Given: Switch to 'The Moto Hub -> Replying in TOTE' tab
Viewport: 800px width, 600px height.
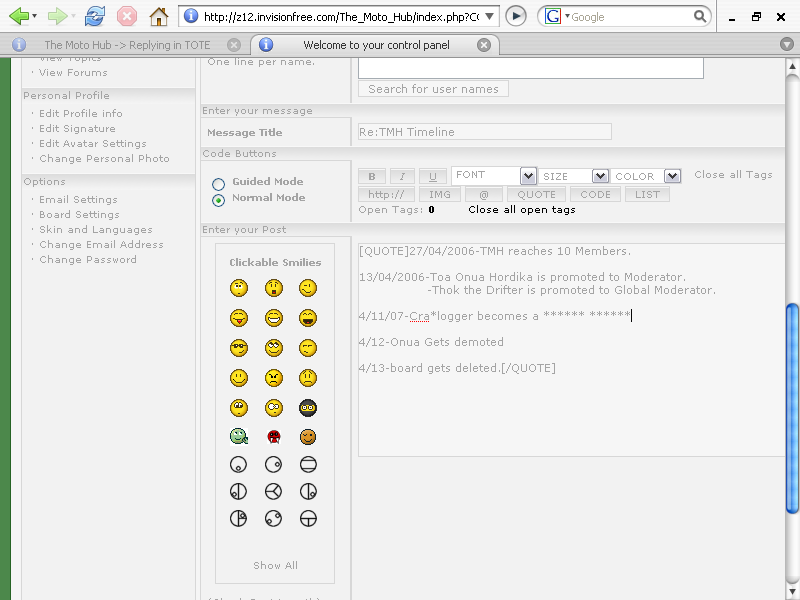Looking at the screenshot, I should click(127, 45).
